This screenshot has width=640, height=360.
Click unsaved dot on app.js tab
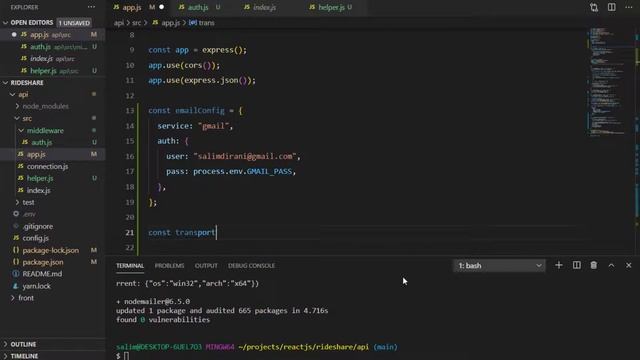(x=162, y=7)
